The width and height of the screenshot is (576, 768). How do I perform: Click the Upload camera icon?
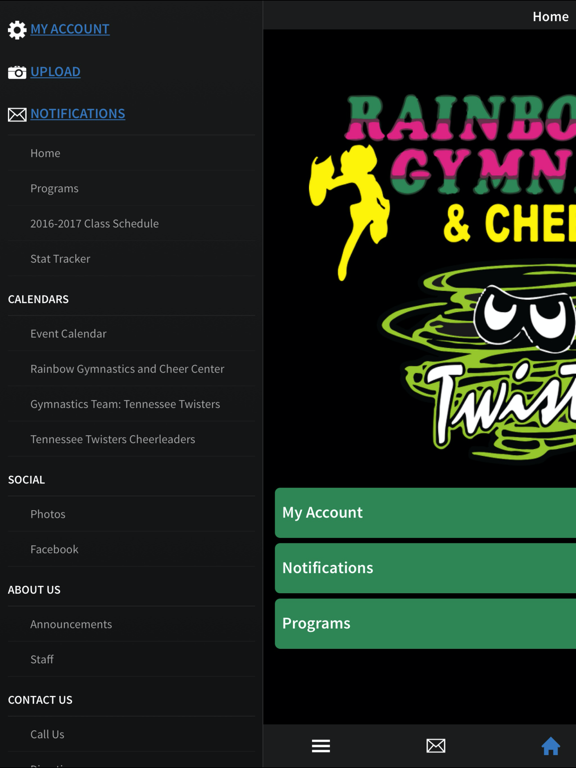pos(17,72)
